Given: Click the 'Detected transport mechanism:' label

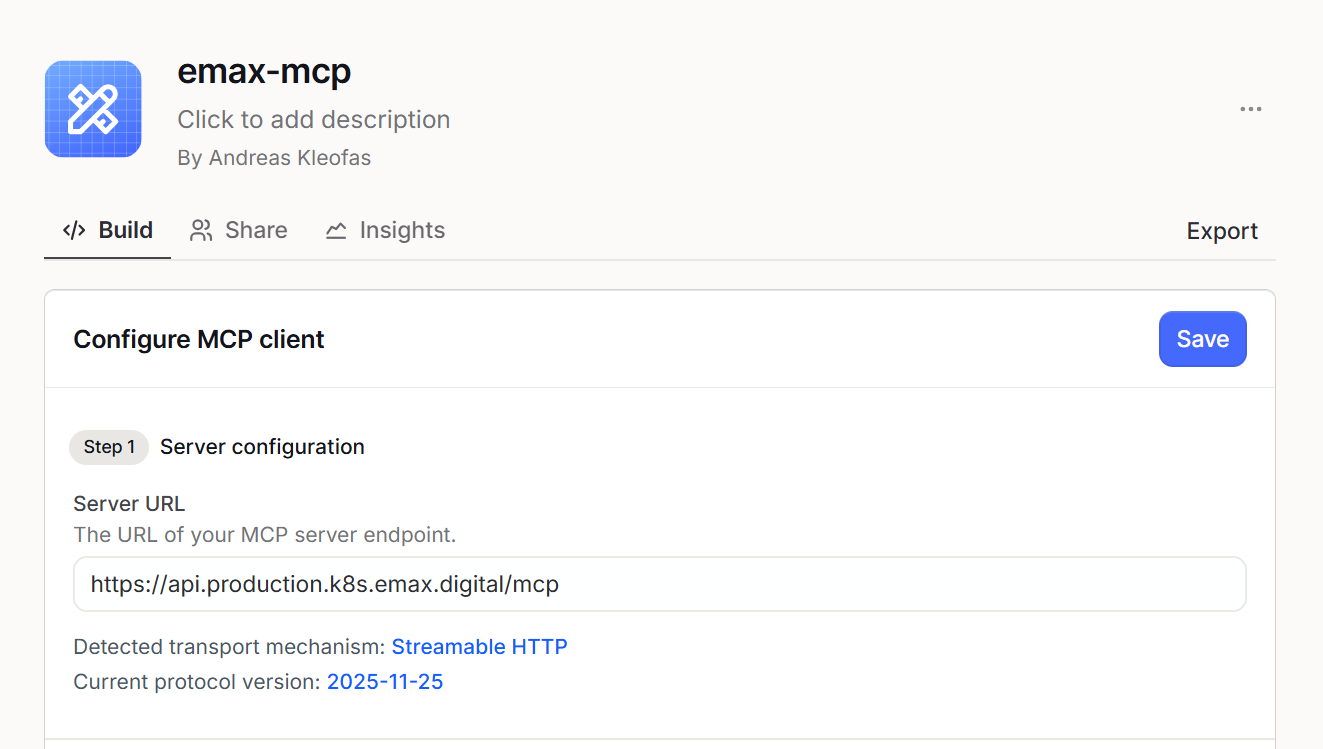Looking at the screenshot, I should pyautogui.click(x=230, y=647).
